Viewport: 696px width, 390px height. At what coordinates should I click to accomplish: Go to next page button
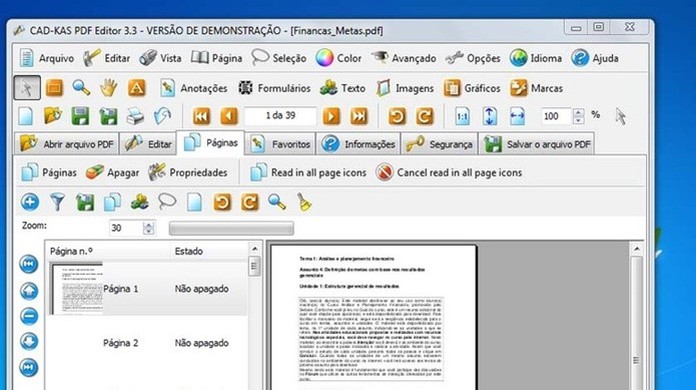331,116
